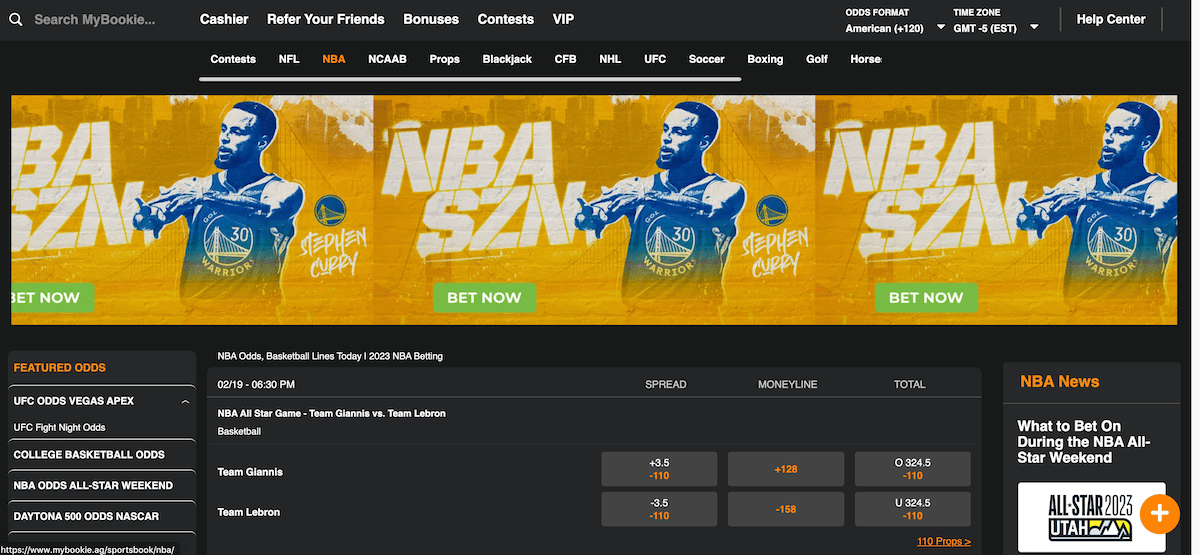This screenshot has height=555, width=1200.
Task: Click the NBA All Star Game title
Action: tap(332, 413)
